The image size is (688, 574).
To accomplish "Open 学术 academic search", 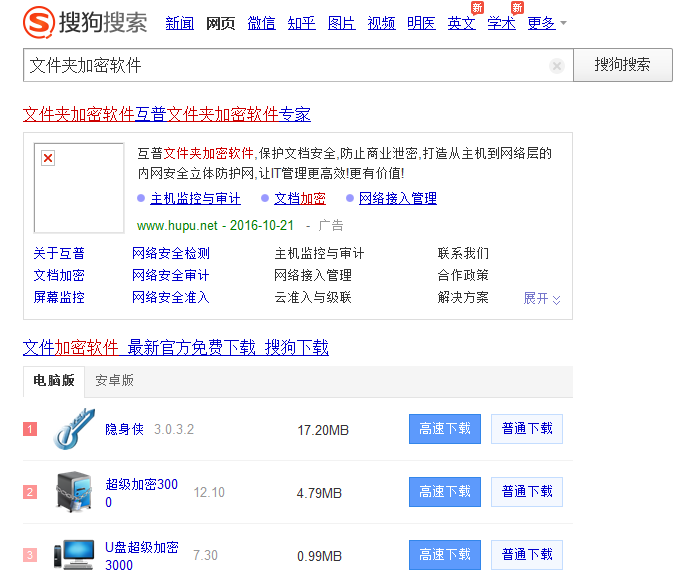I will pyautogui.click(x=502, y=23).
